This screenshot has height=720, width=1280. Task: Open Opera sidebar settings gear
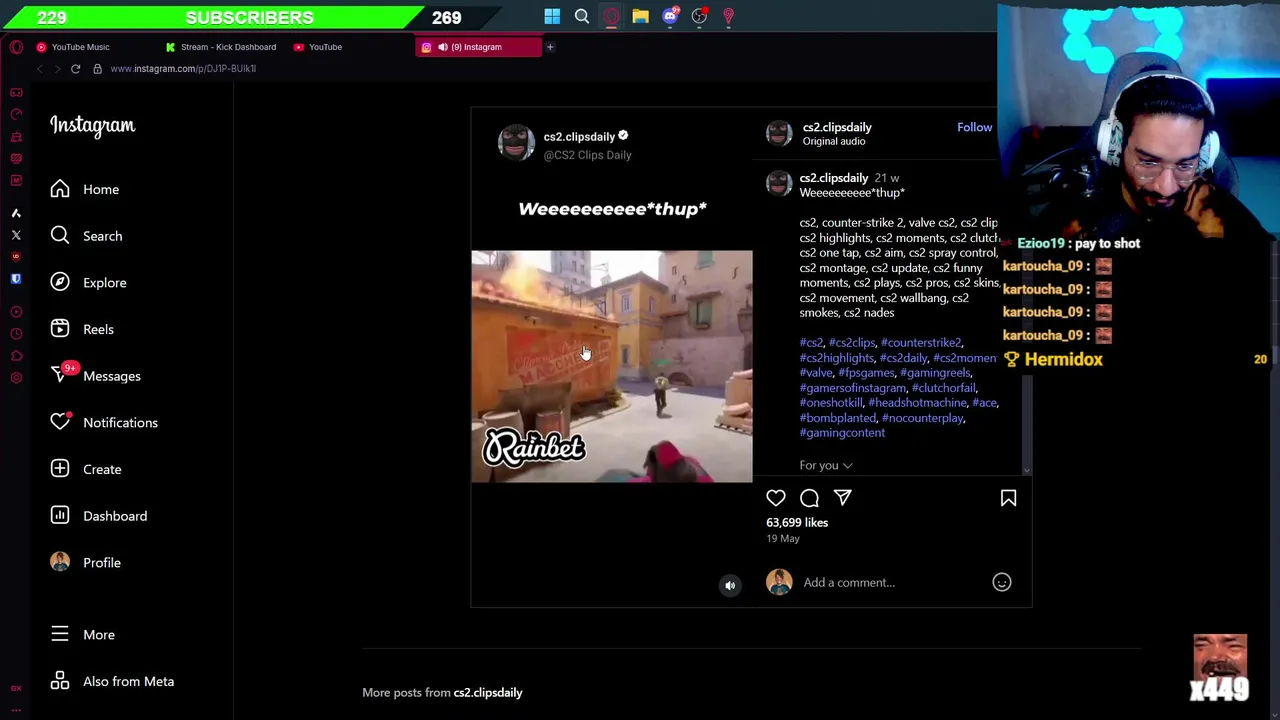16,378
